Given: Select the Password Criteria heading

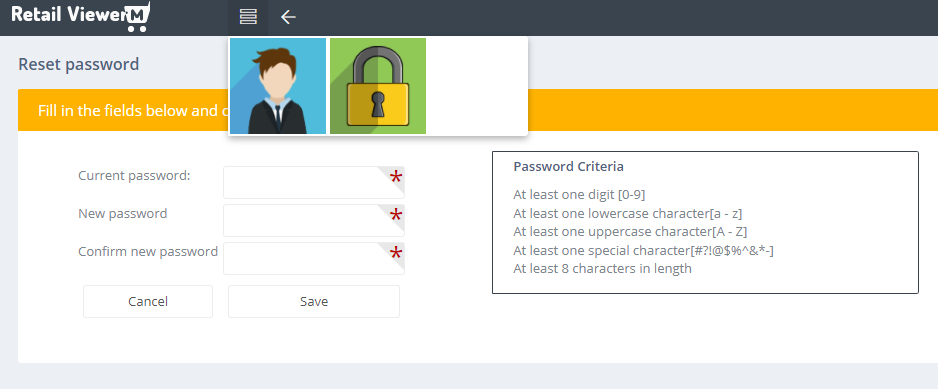Looking at the screenshot, I should pyautogui.click(x=568, y=166).
